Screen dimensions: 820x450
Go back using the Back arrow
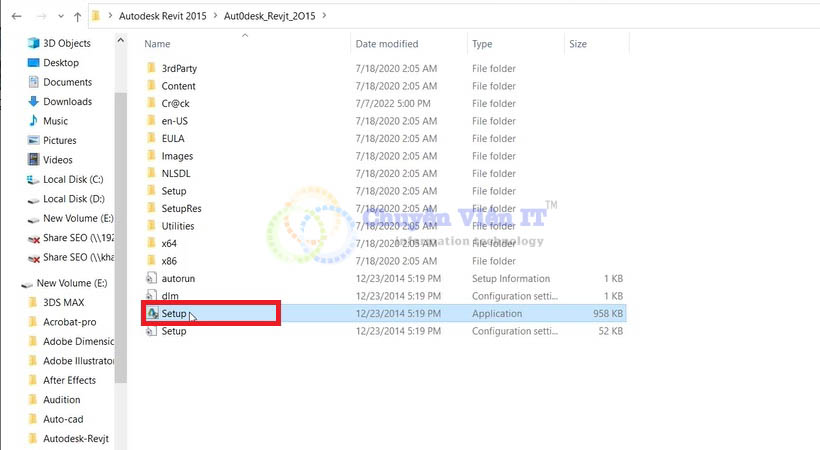click(x=17, y=16)
